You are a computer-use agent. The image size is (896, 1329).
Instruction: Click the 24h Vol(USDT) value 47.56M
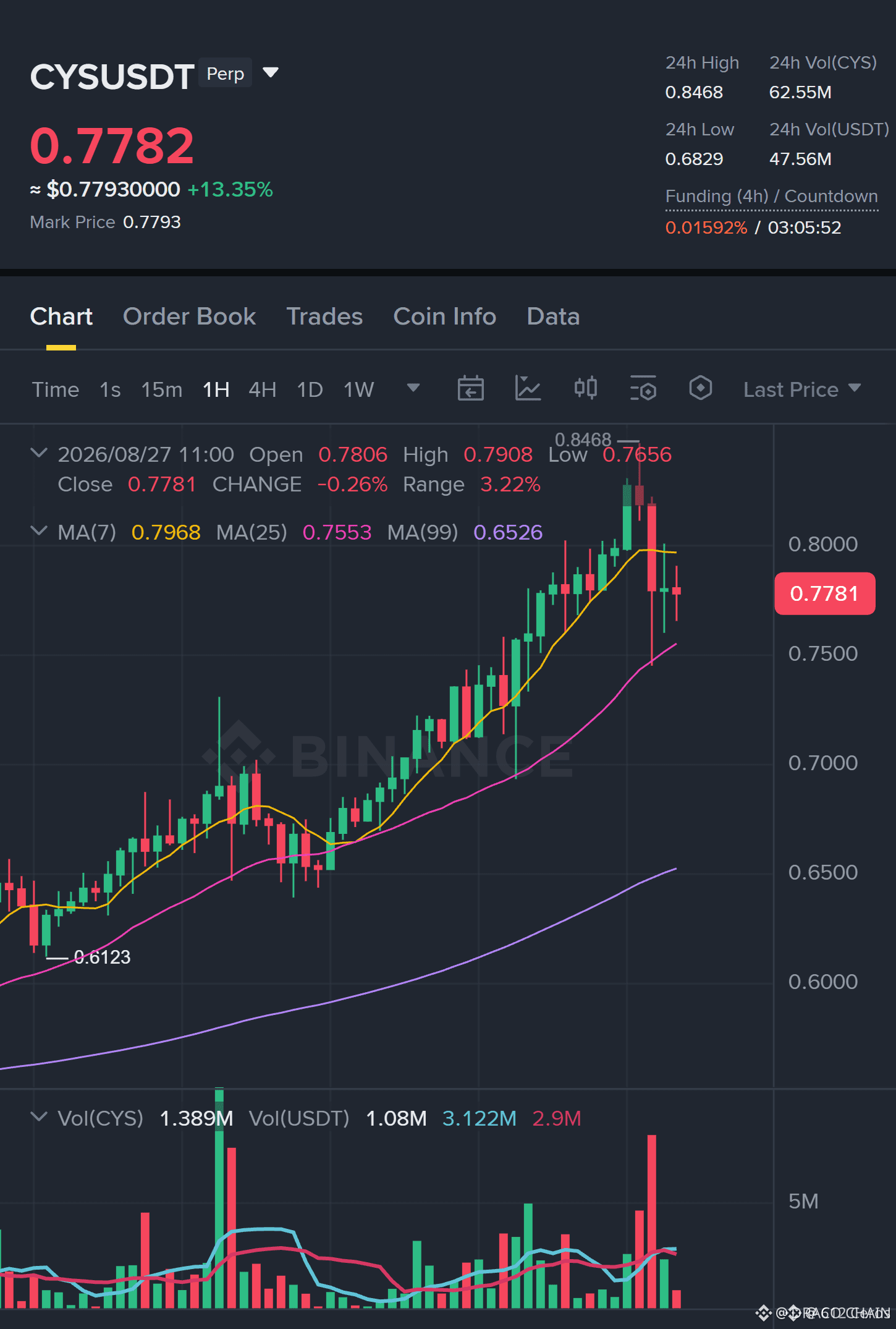[800, 159]
